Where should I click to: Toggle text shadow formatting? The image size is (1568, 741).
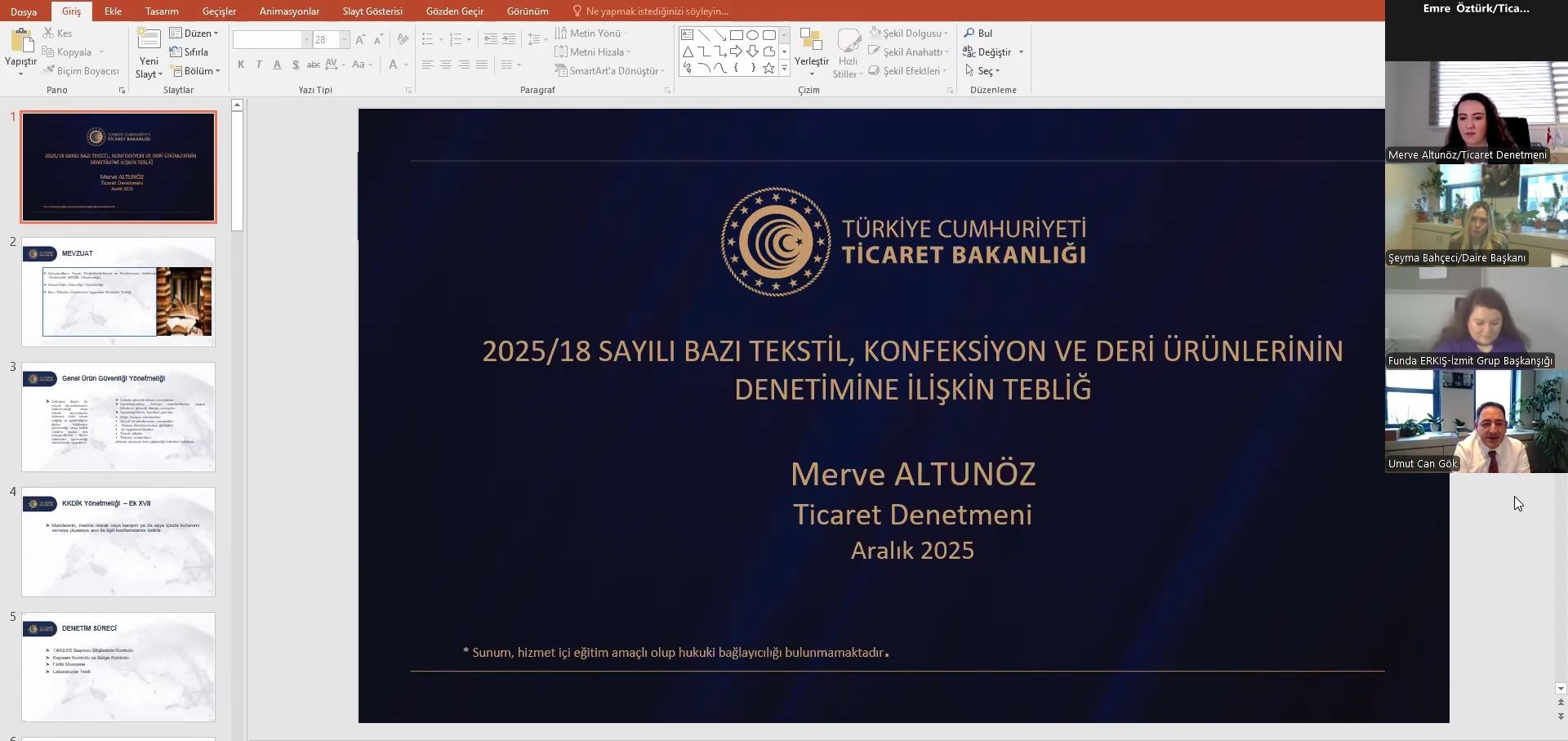tap(295, 65)
